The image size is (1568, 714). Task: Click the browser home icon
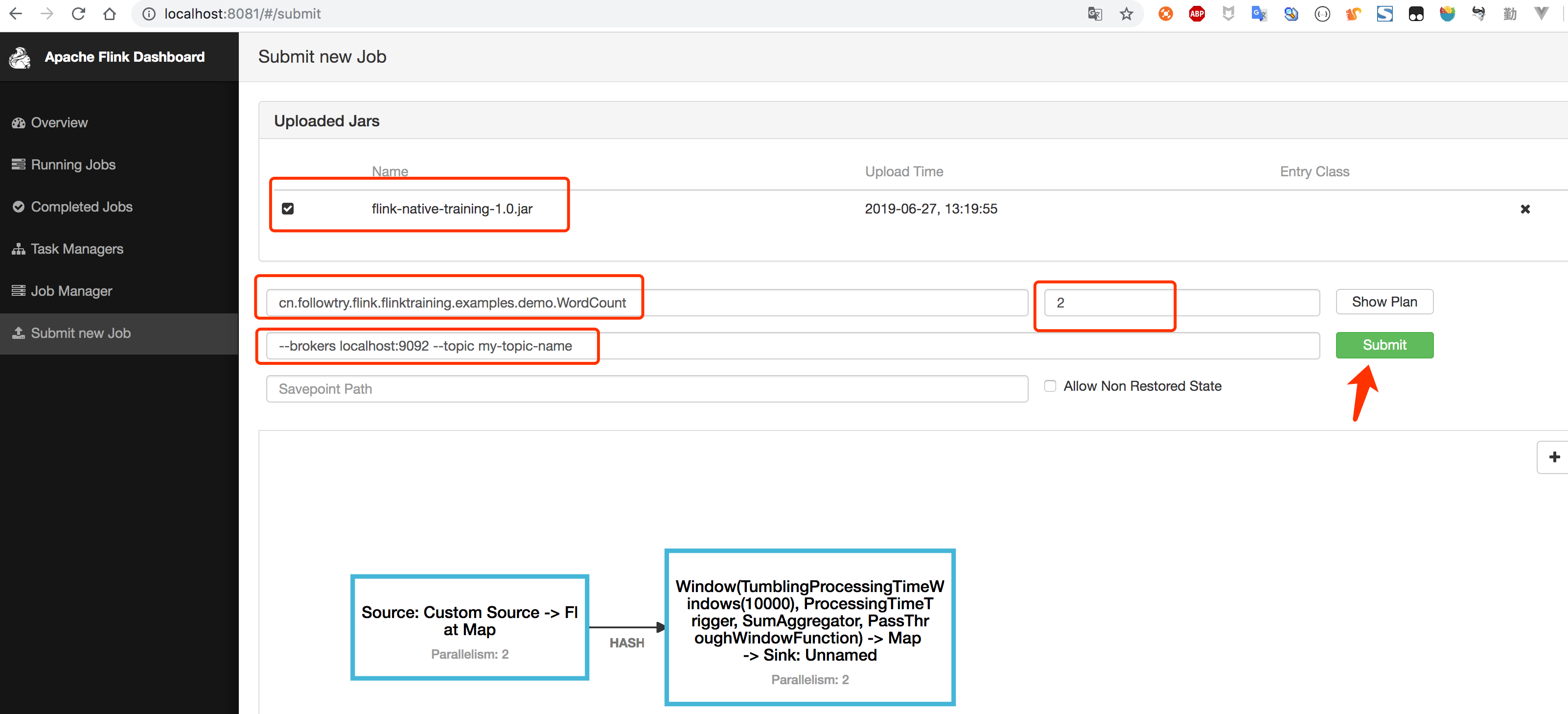click(x=110, y=13)
